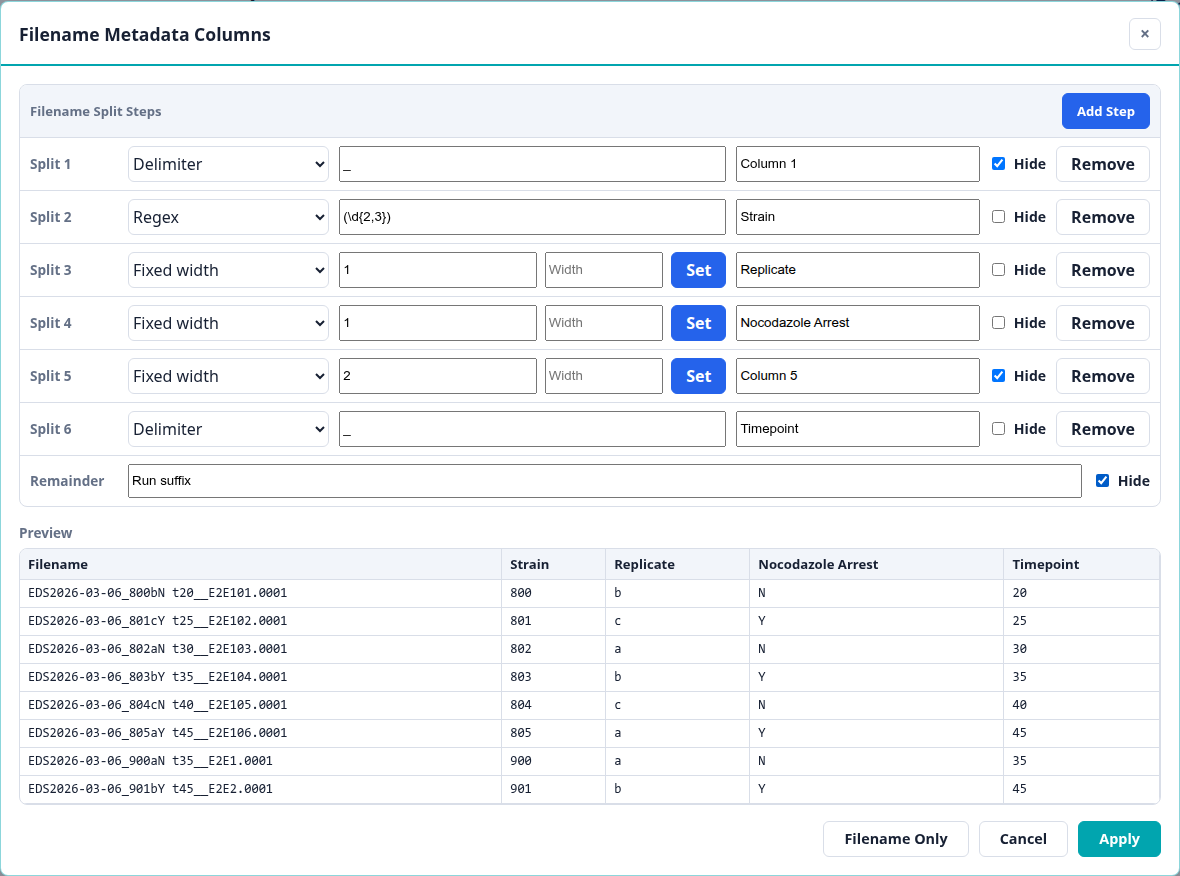Open Split 2 Regex method dropdown
The height and width of the screenshot is (876, 1180).
pyautogui.click(x=228, y=217)
